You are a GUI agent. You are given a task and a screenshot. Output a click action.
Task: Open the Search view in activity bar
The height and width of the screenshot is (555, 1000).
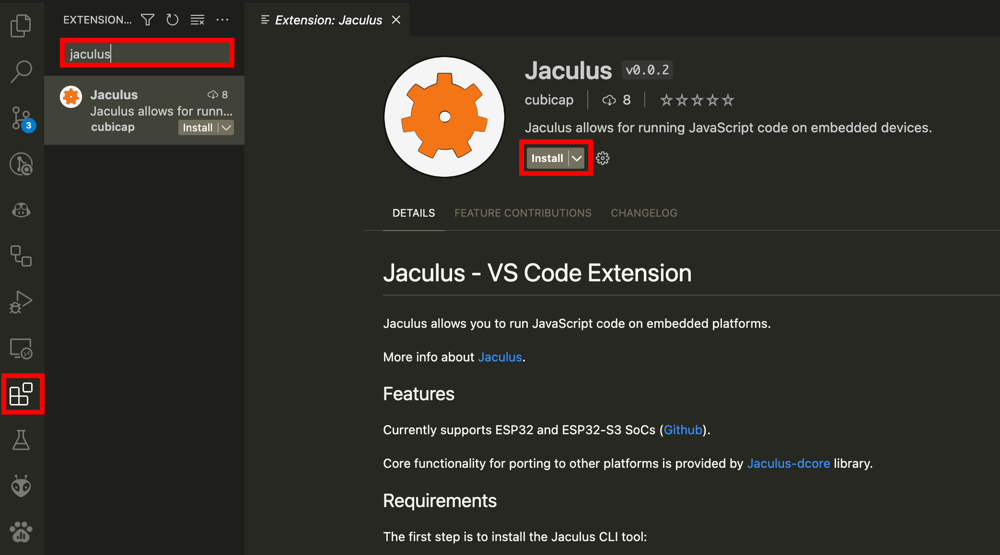tap(21, 71)
